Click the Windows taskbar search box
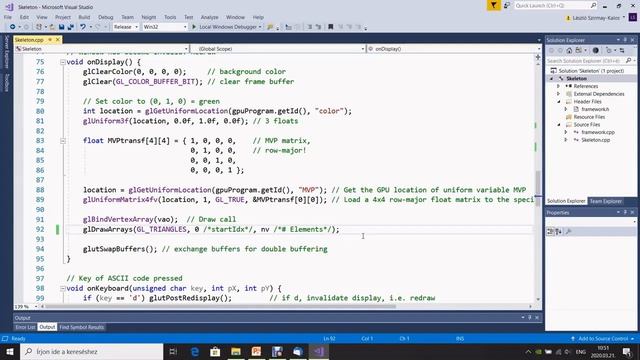Viewport: 640px width, 360px height. [x=91, y=351]
